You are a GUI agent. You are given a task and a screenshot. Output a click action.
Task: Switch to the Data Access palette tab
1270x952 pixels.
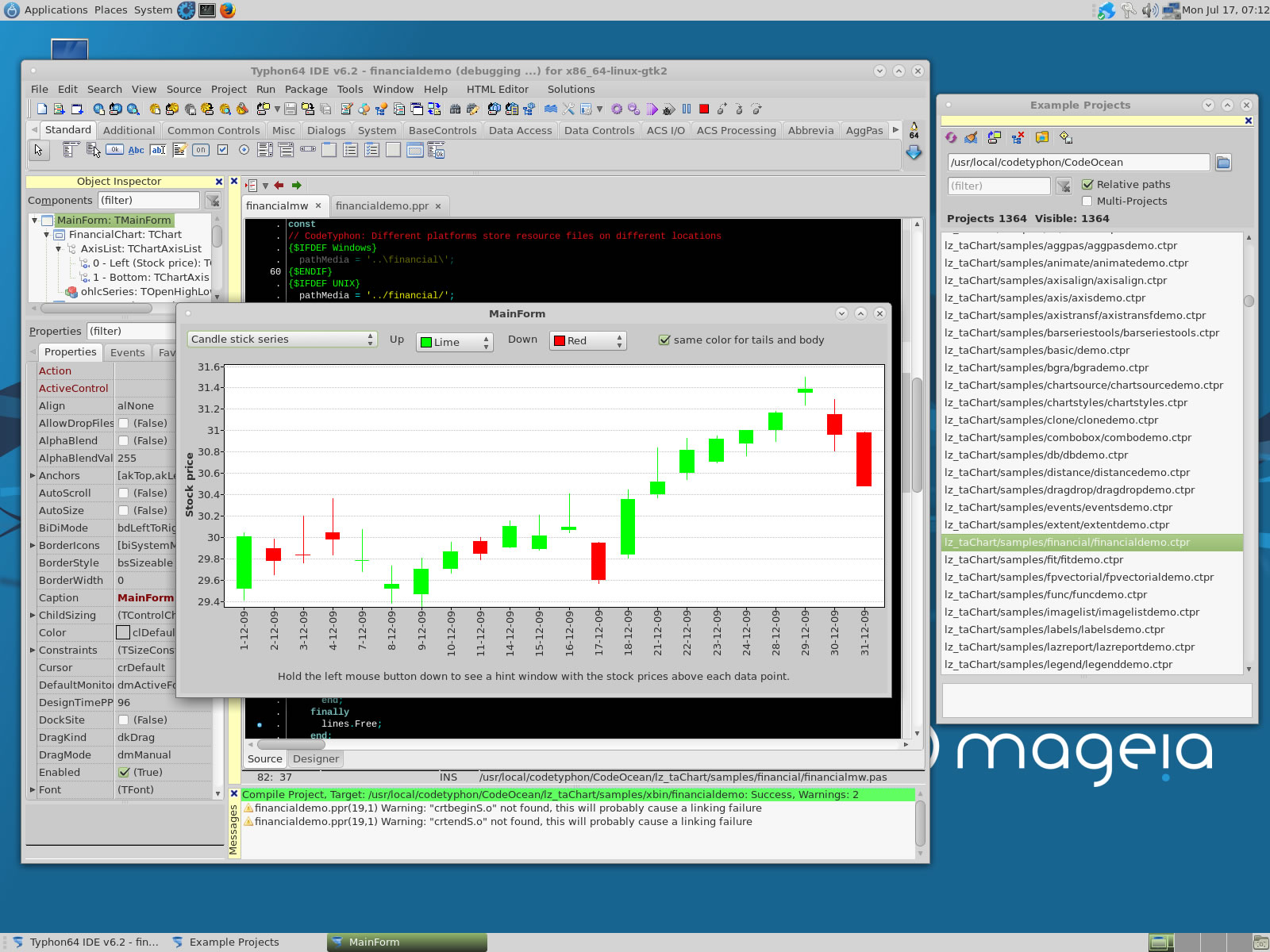click(520, 130)
